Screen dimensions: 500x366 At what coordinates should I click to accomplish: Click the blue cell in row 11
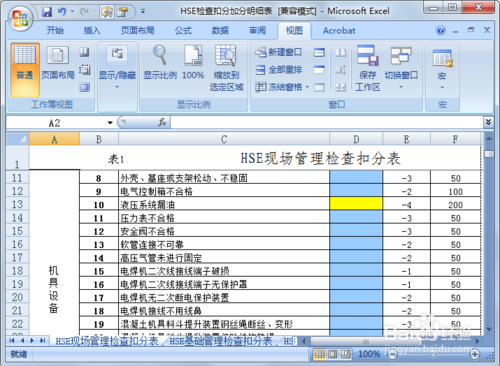356,177
